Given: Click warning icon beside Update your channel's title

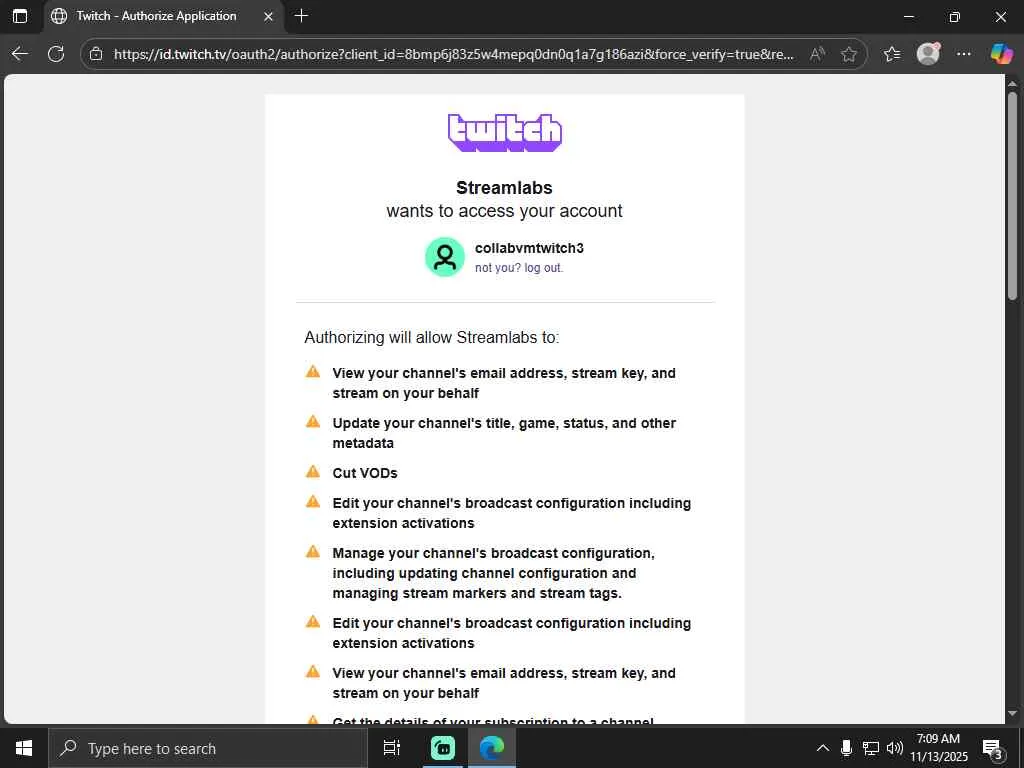Looking at the screenshot, I should [x=313, y=421].
